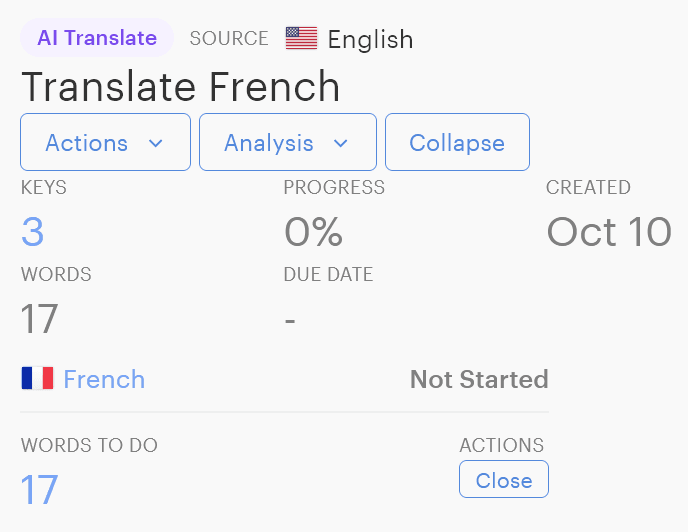The image size is (688, 532).
Task: Open the 3 keys count link
Action: click(33, 232)
